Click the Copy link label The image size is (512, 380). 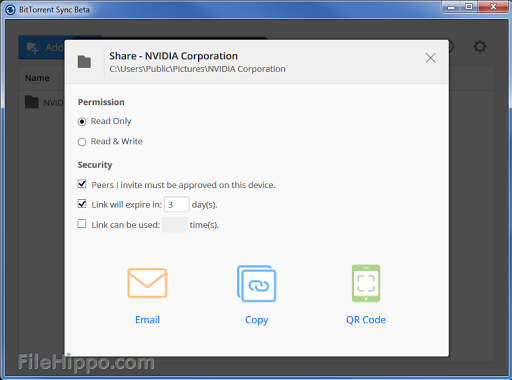click(x=257, y=320)
